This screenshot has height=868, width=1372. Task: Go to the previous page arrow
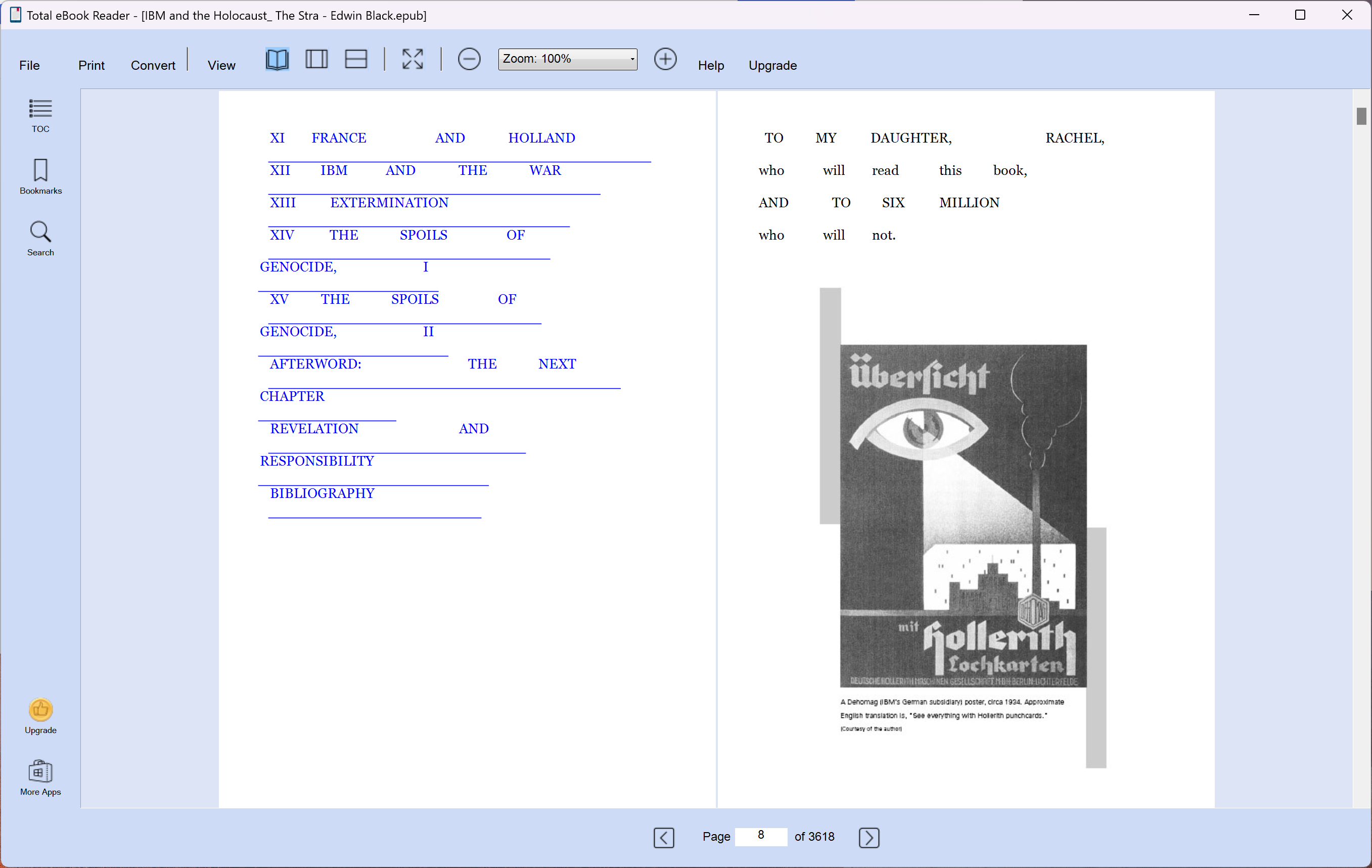[x=664, y=837]
